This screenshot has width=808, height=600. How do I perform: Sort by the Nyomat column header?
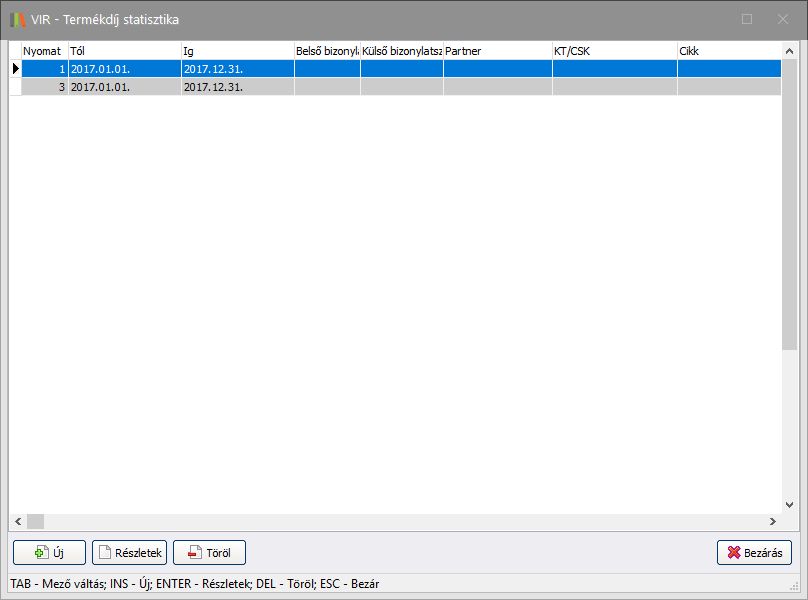pos(43,50)
